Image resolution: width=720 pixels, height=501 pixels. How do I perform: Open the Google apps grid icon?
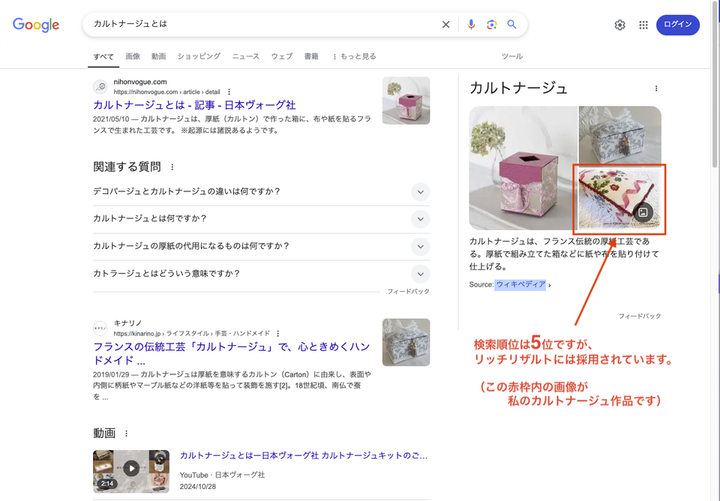[x=643, y=25]
